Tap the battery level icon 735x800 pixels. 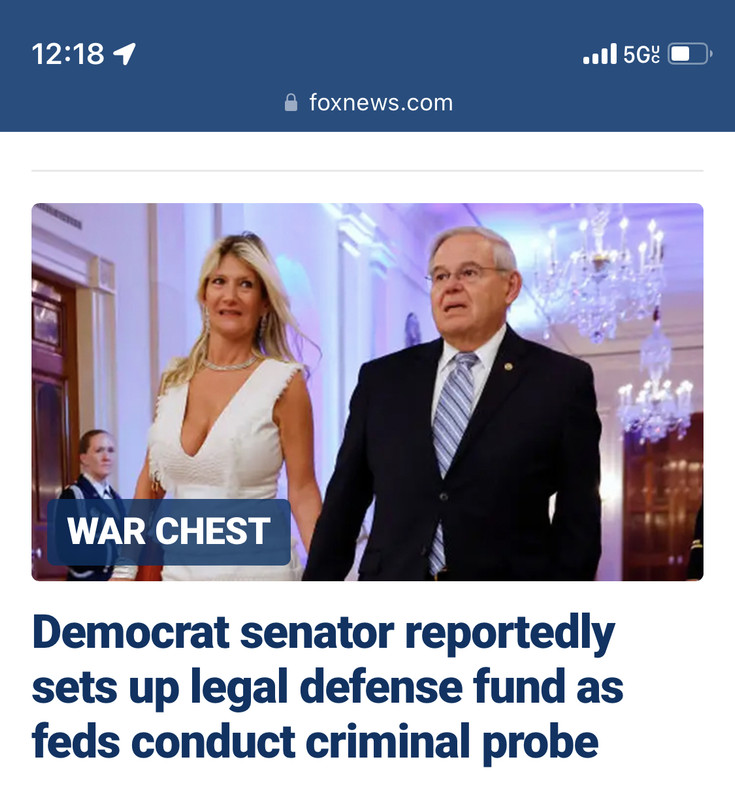[690, 54]
